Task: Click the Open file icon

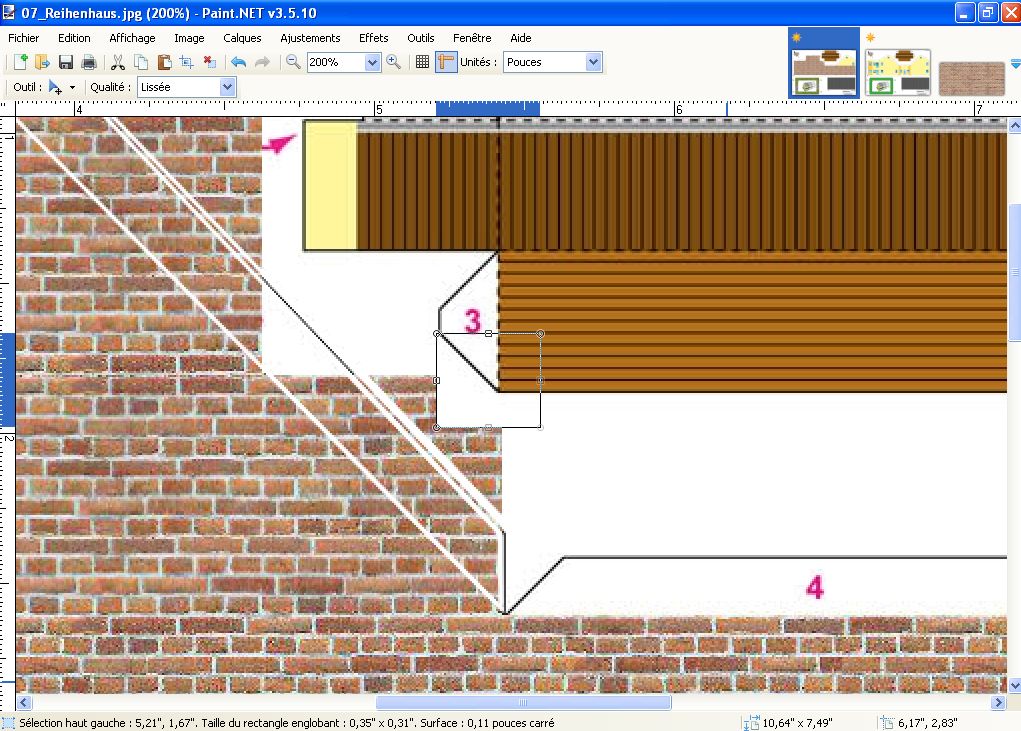Action: (x=42, y=62)
